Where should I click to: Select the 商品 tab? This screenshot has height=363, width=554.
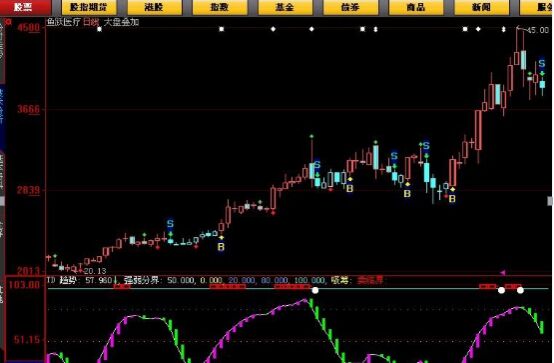coord(416,7)
